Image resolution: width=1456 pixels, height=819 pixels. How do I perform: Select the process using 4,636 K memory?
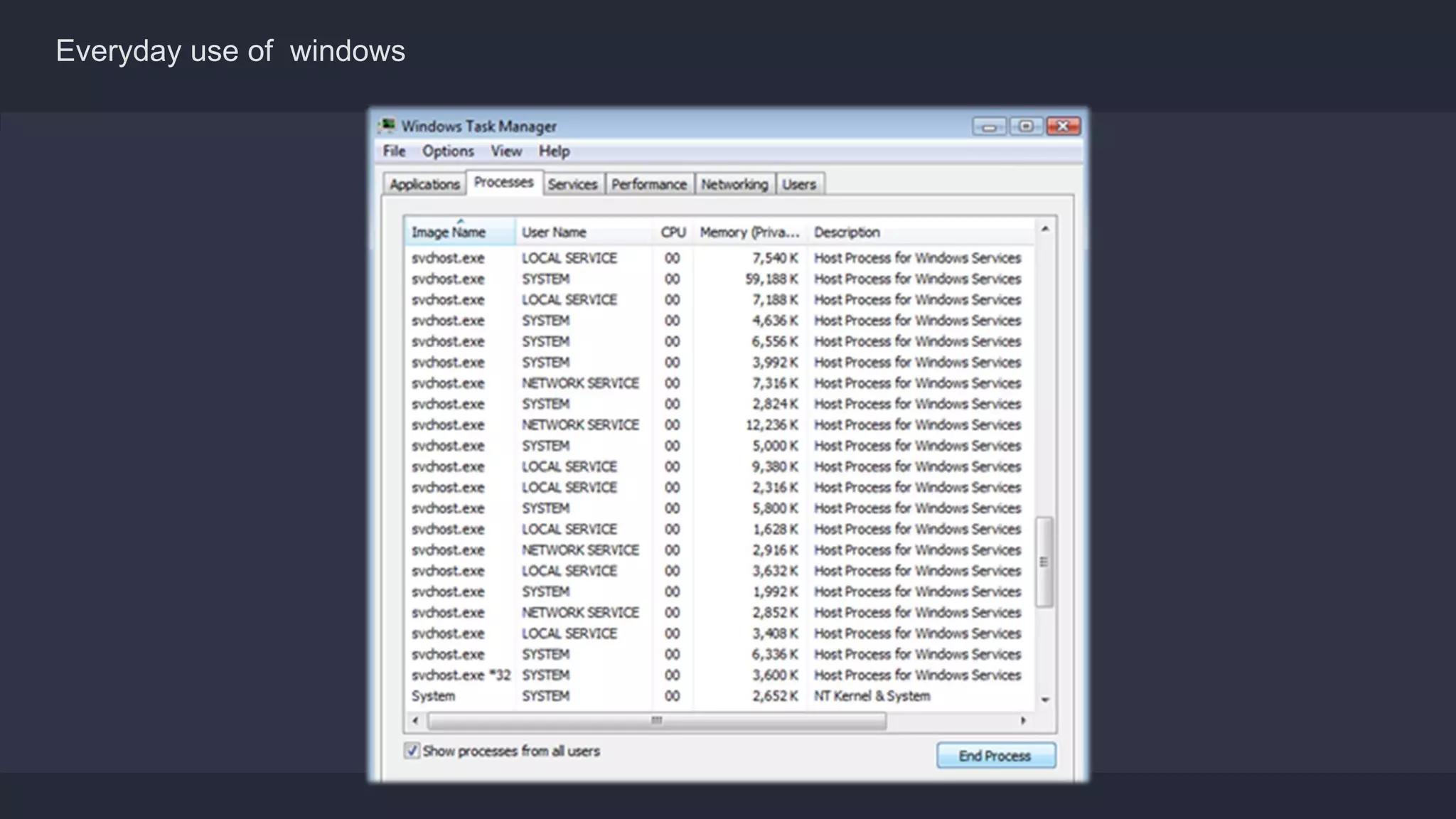coord(719,321)
